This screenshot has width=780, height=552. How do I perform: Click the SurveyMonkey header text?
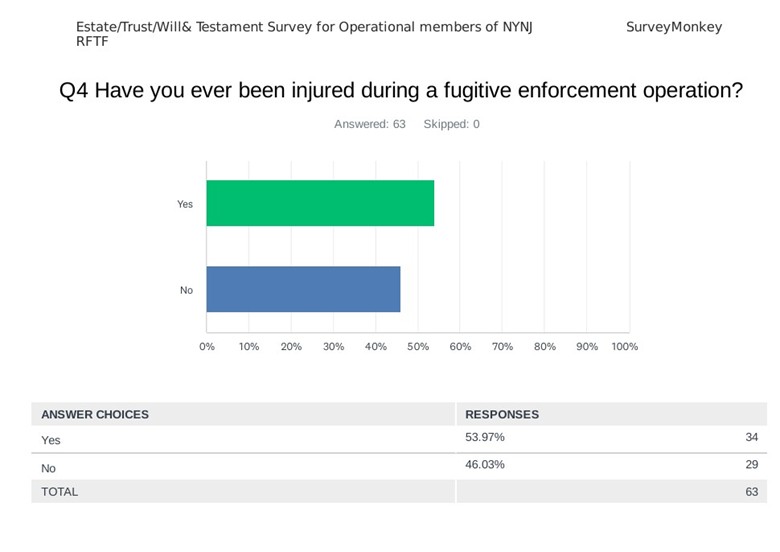click(673, 27)
